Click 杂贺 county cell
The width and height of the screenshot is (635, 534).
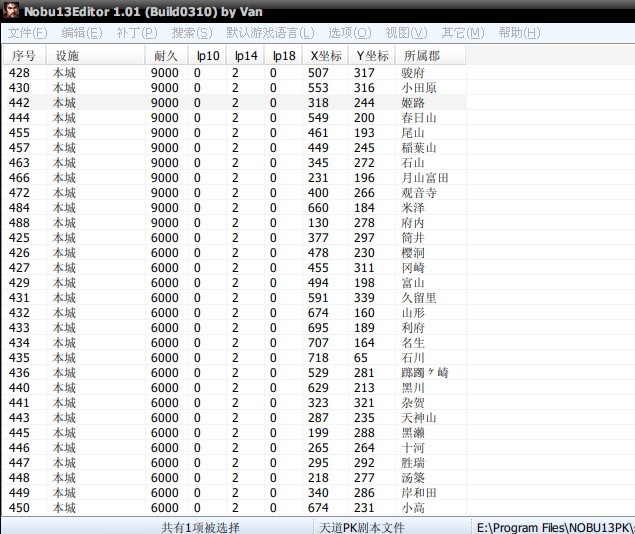click(x=413, y=402)
